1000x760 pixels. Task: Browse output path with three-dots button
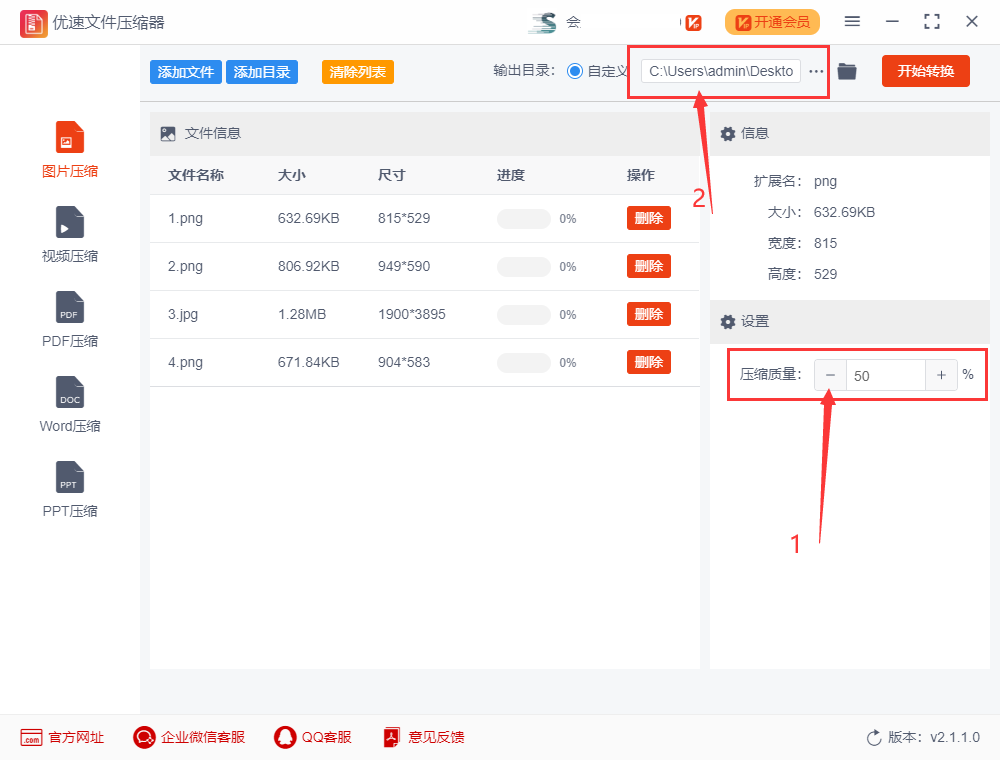coord(816,71)
